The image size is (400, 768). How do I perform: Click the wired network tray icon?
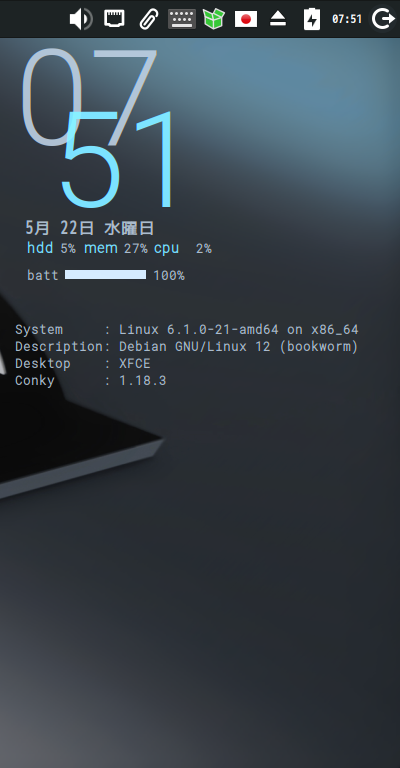(114, 19)
